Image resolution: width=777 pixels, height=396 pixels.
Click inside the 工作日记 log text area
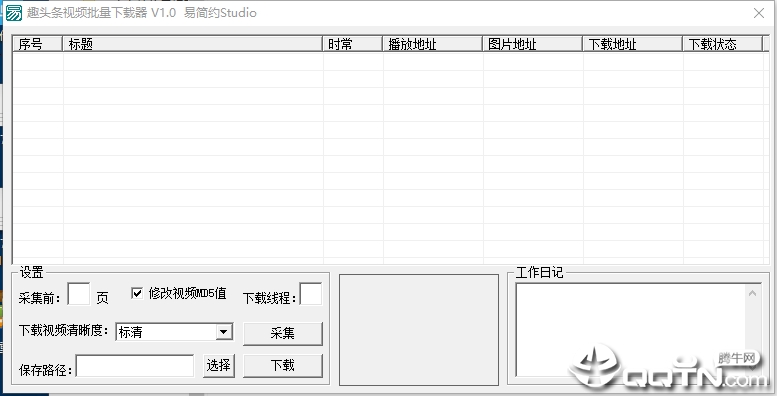pos(631,330)
